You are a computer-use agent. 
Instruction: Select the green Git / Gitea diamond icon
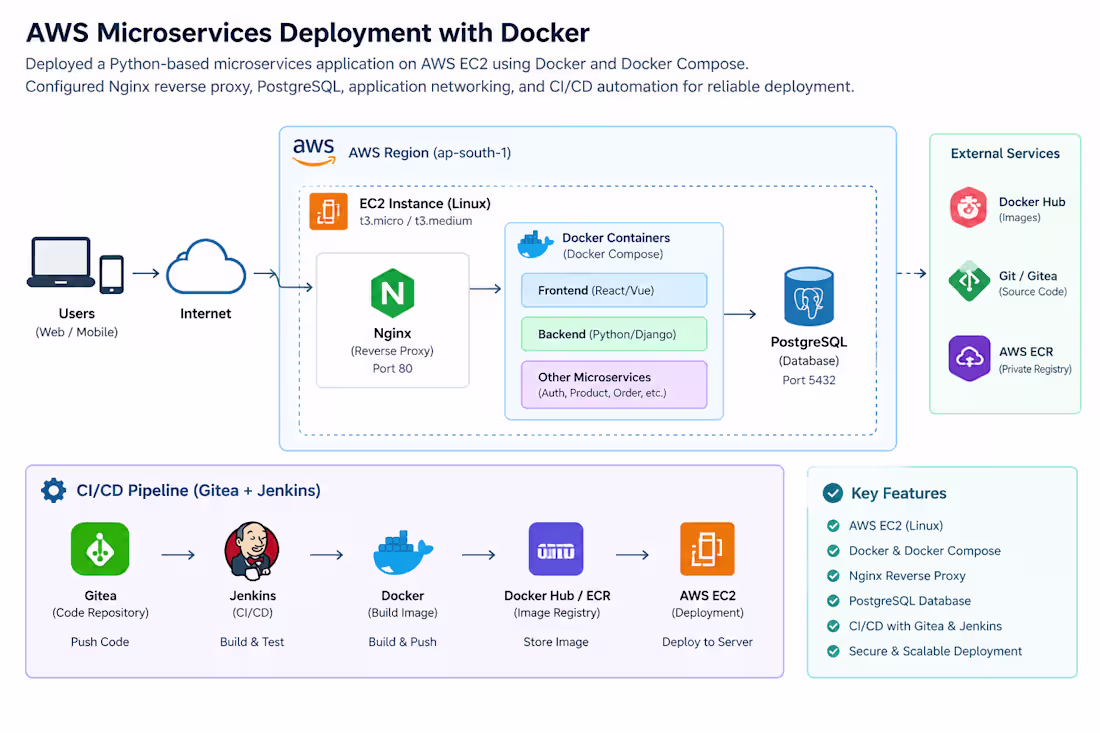coord(969,281)
